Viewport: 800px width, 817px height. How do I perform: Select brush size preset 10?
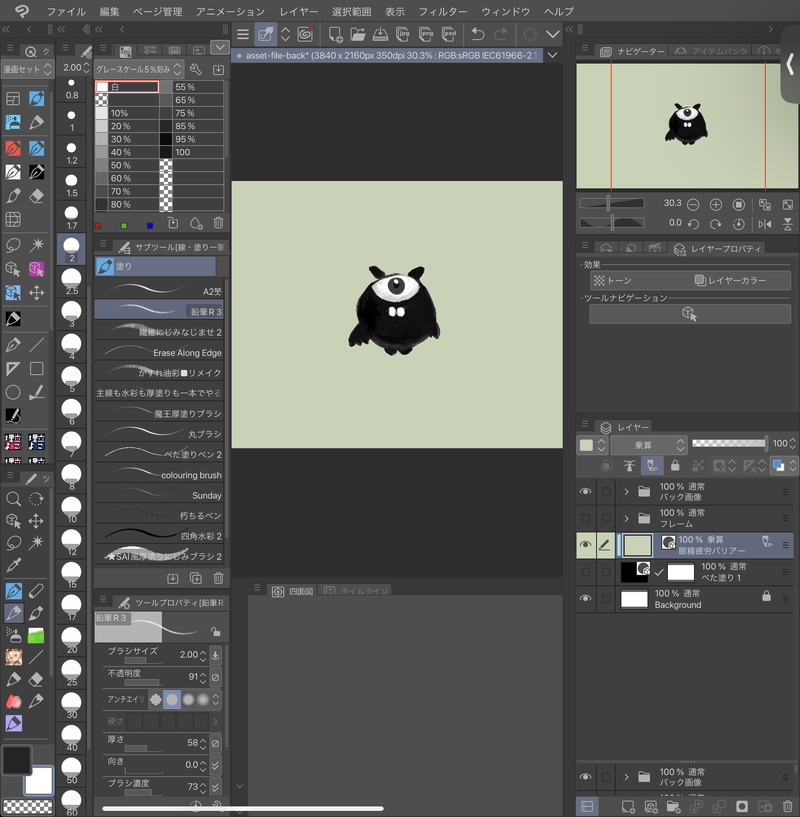71,509
